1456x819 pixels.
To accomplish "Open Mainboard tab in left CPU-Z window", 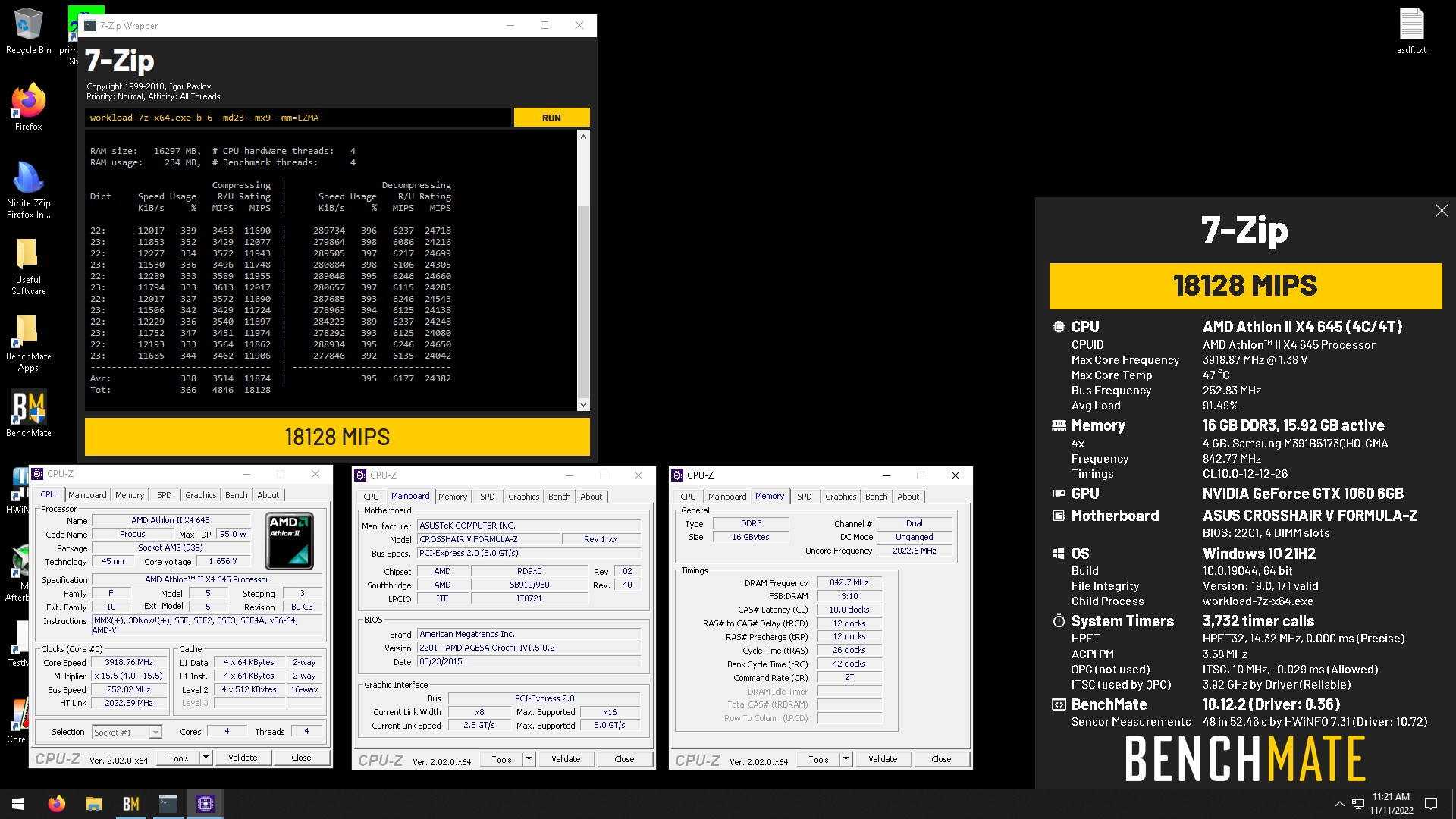I will point(87,495).
